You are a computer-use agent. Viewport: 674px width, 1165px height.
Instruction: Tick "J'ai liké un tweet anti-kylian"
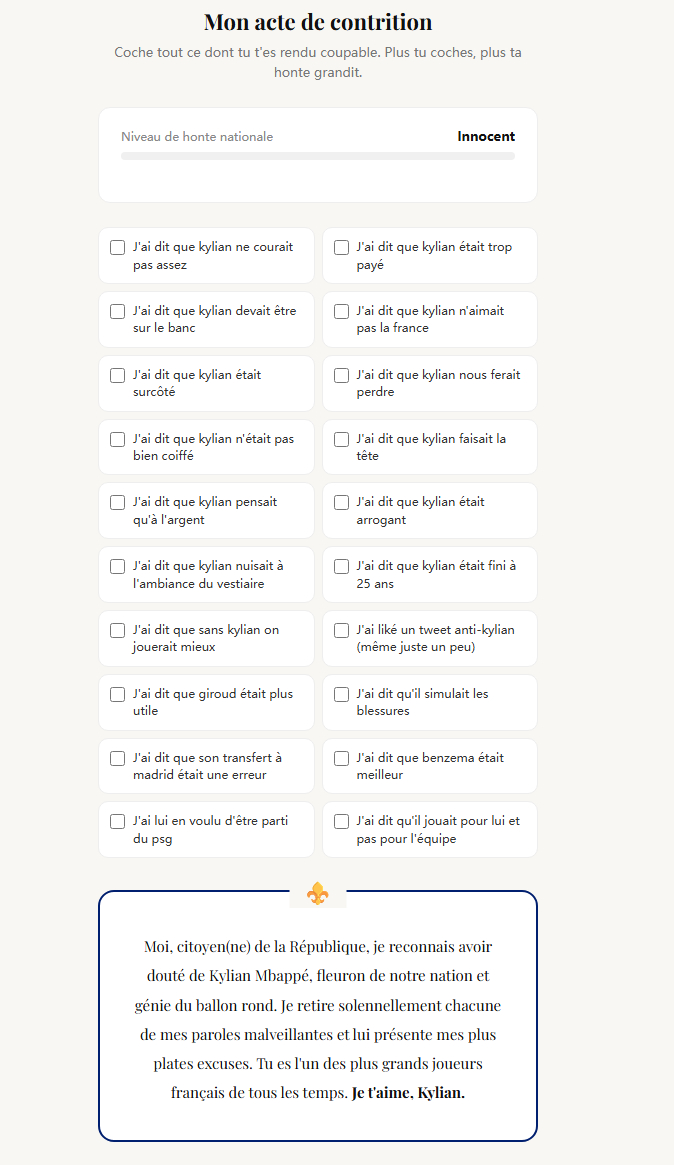(x=341, y=630)
